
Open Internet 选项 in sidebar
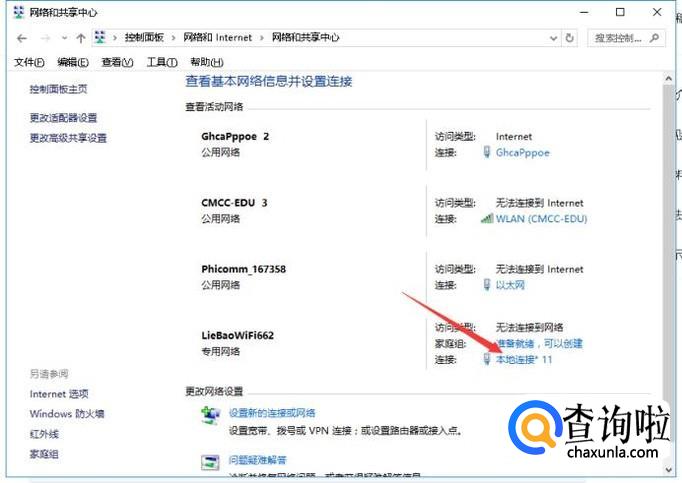pos(59,394)
